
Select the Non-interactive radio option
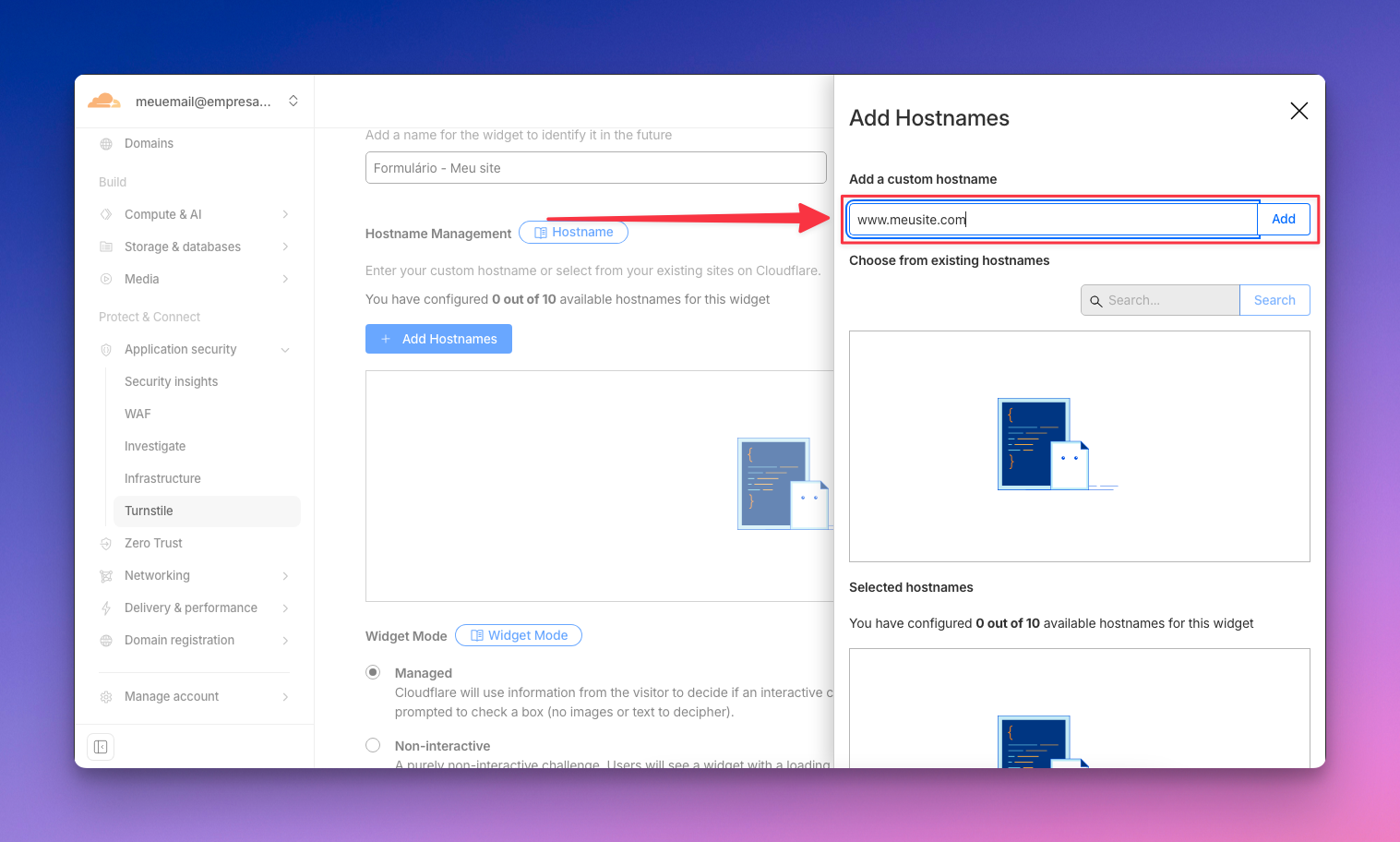click(x=373, y=745)
